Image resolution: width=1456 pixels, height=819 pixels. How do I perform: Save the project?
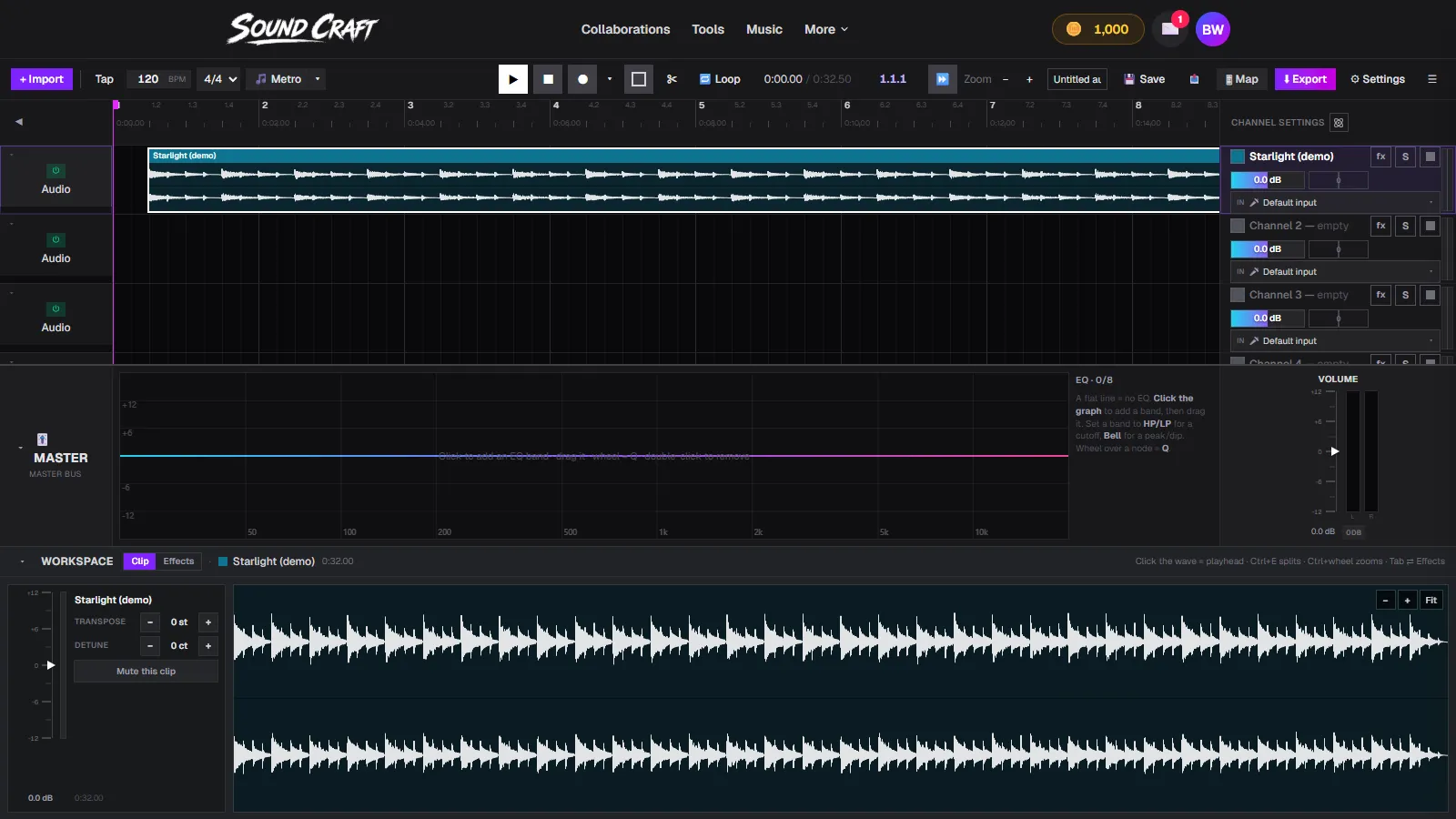tap(1145, 79)
